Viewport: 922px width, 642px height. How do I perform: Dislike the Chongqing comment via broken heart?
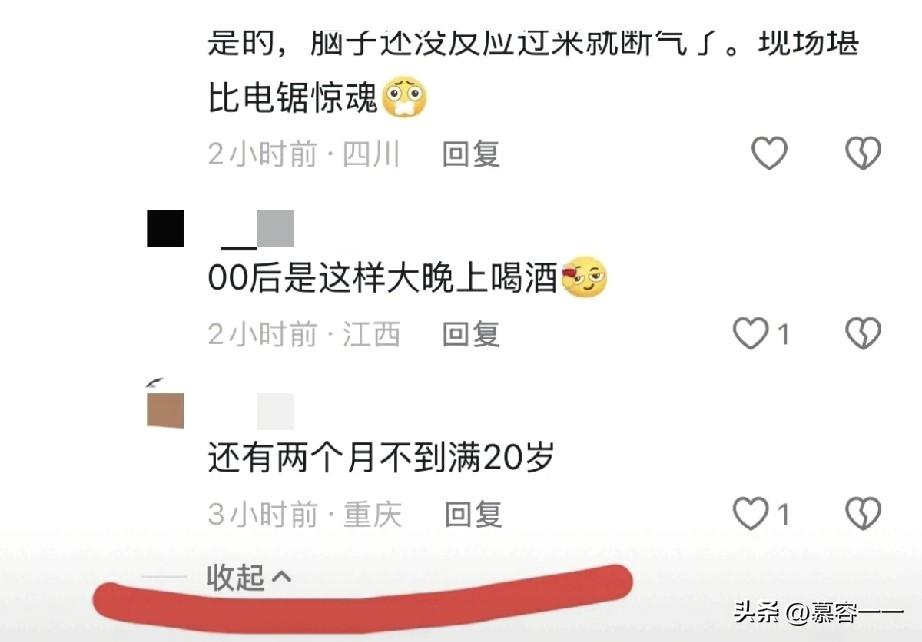pyautogui.click(x=863, y=513)
